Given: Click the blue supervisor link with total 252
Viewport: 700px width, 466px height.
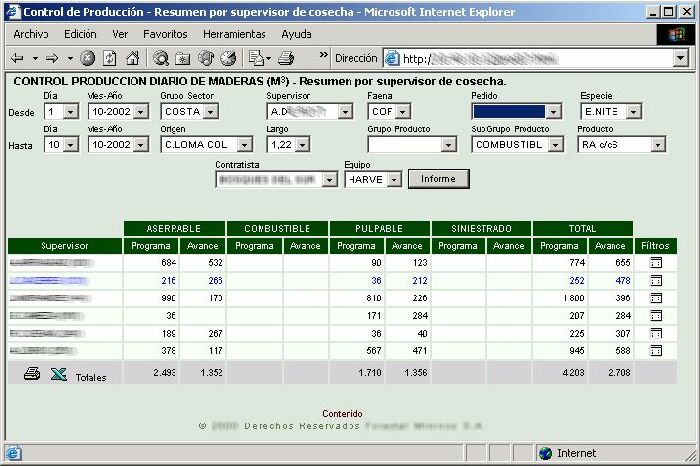Looking at the screenshot, I should [49, 281].
